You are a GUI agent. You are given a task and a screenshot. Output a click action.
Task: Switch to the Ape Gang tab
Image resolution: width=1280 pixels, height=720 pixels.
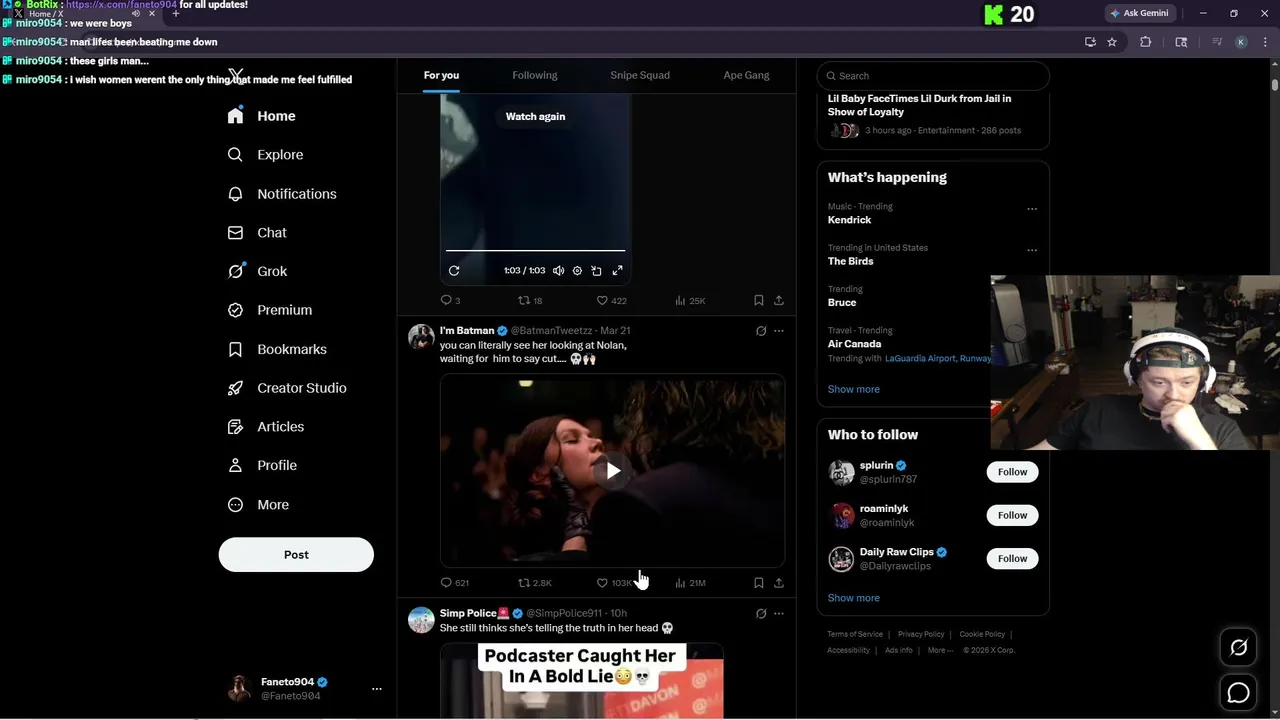[747, 76]
